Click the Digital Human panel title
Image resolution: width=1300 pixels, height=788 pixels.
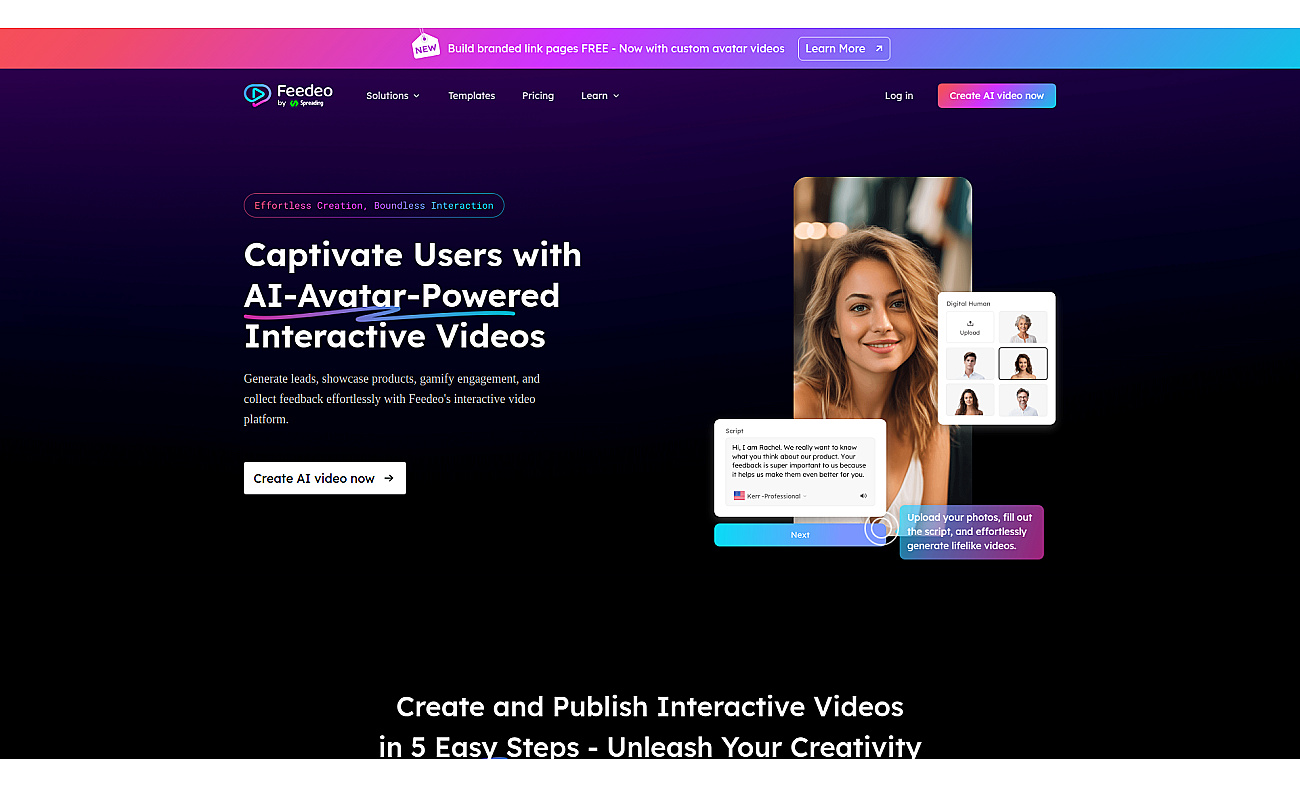(x=968, y=303)
